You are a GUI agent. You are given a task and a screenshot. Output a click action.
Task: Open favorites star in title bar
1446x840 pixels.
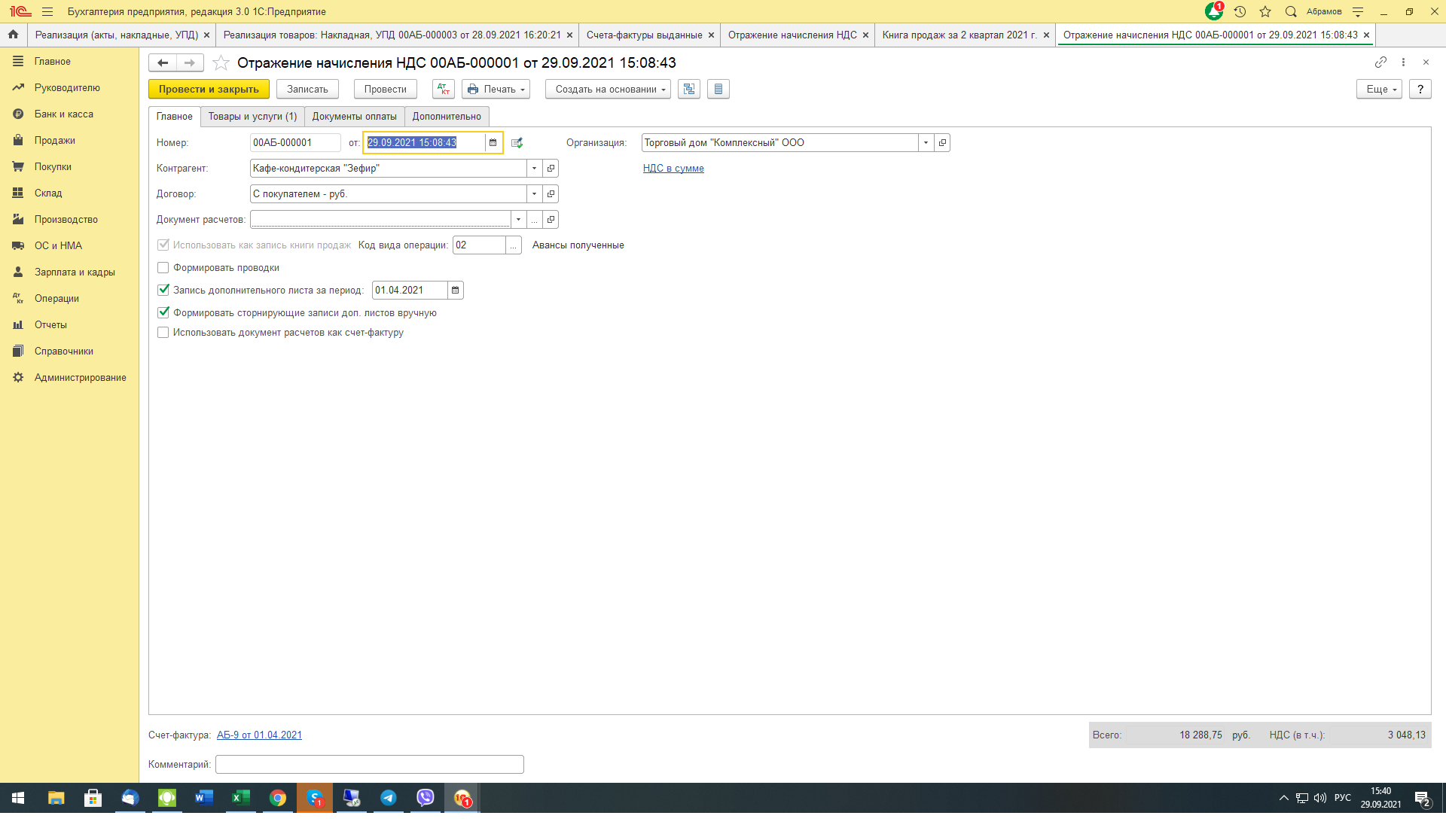1265,12
